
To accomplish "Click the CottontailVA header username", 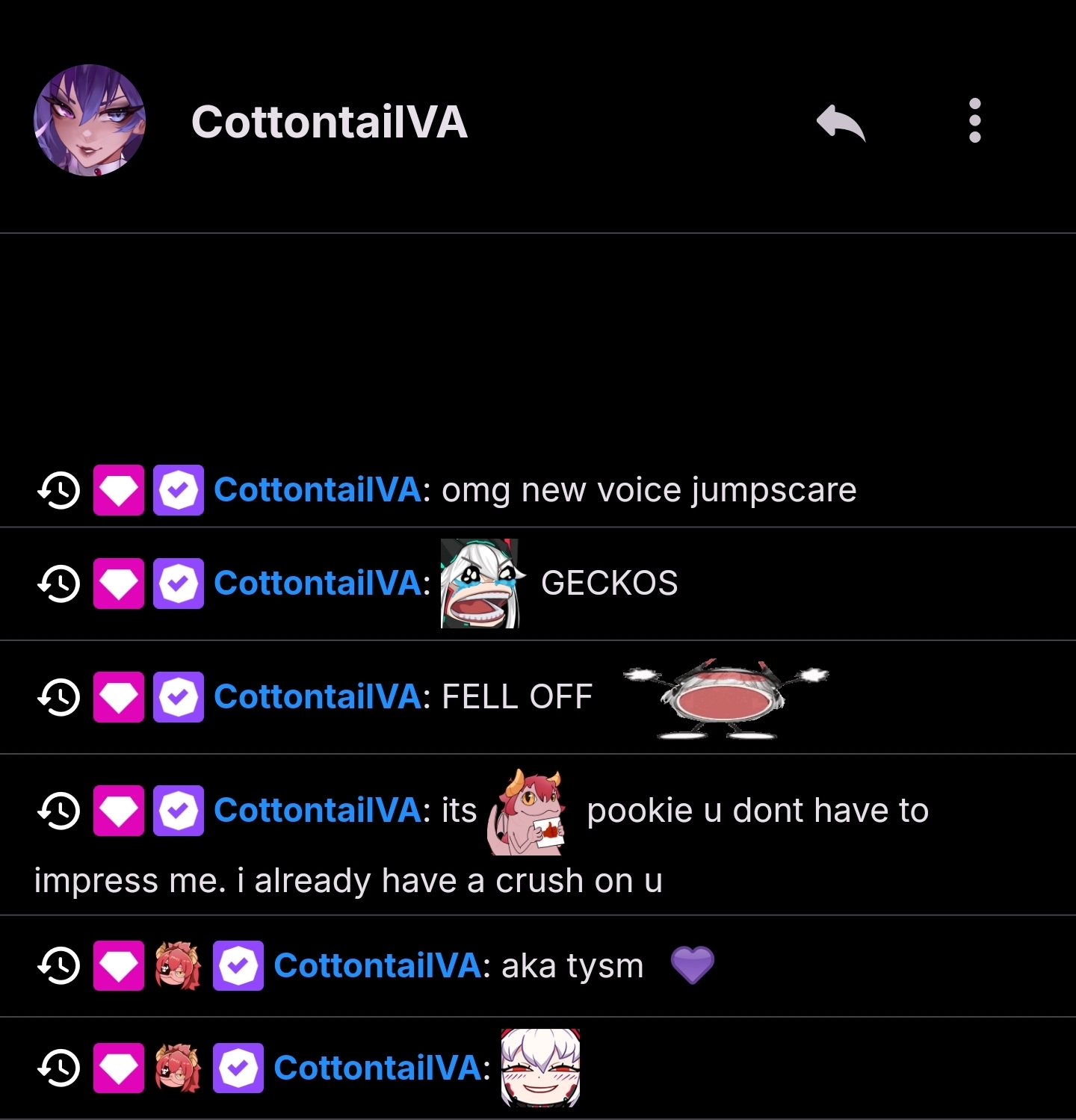I will (330, 121).
